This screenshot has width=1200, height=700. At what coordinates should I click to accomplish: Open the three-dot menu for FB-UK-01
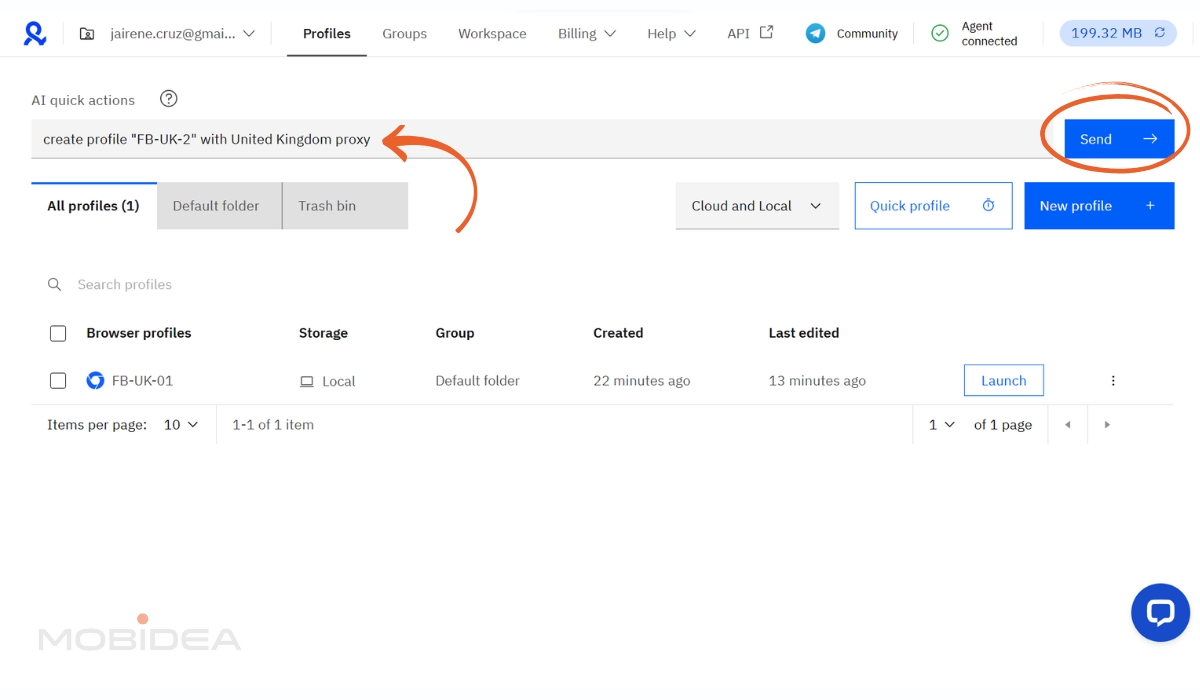click(1113, 380)
